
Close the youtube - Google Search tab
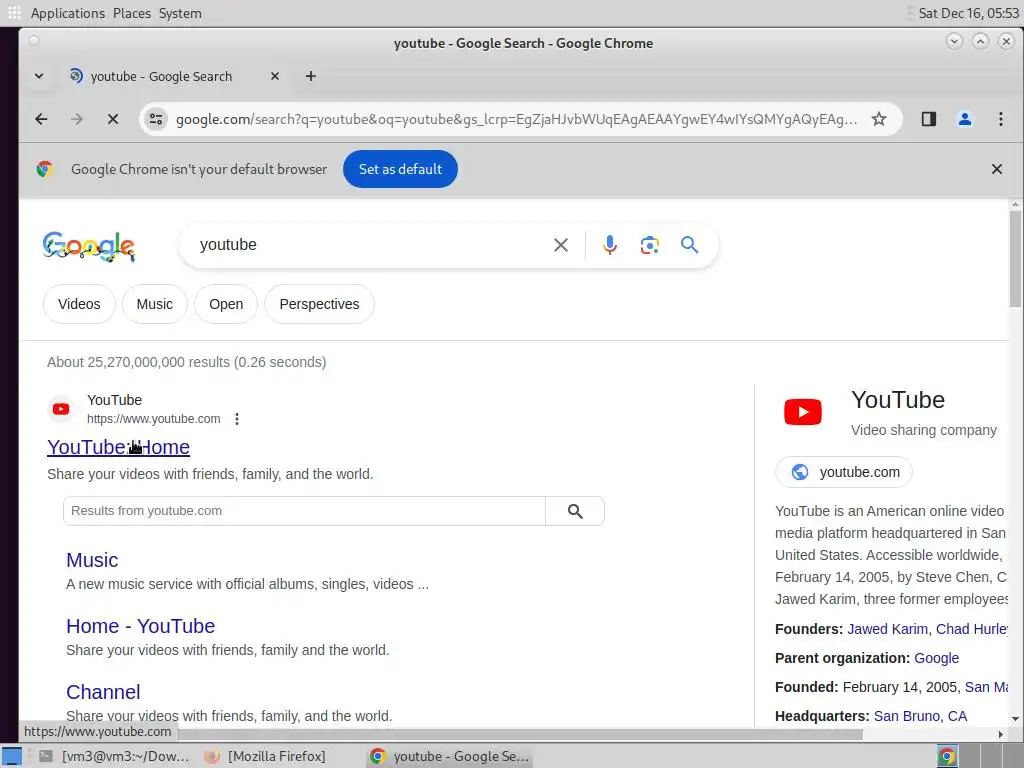click(x=275, y=76)
